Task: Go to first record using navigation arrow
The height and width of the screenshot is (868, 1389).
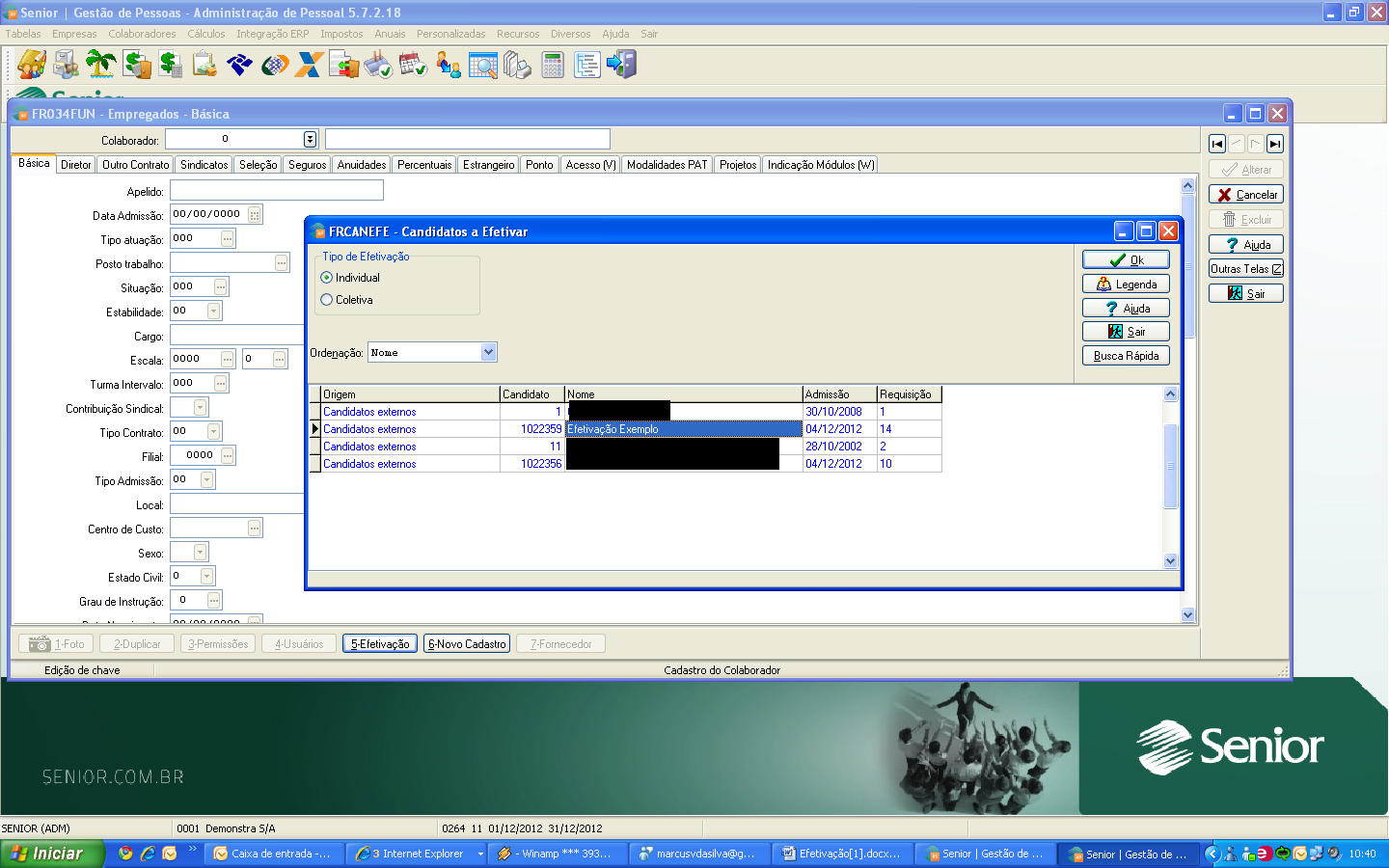Action: pos(1217,144)
